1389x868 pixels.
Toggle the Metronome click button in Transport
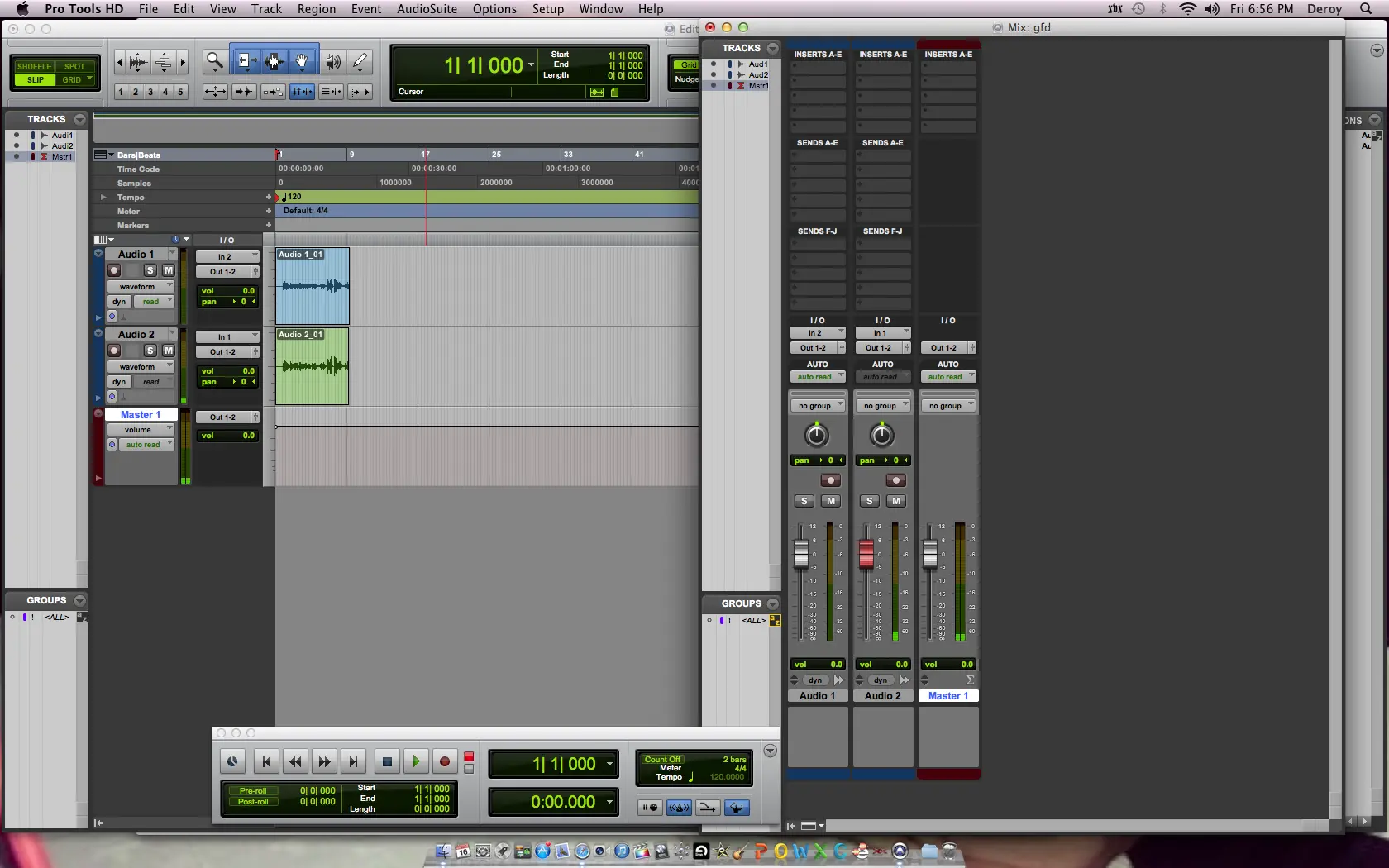point(679,808)
